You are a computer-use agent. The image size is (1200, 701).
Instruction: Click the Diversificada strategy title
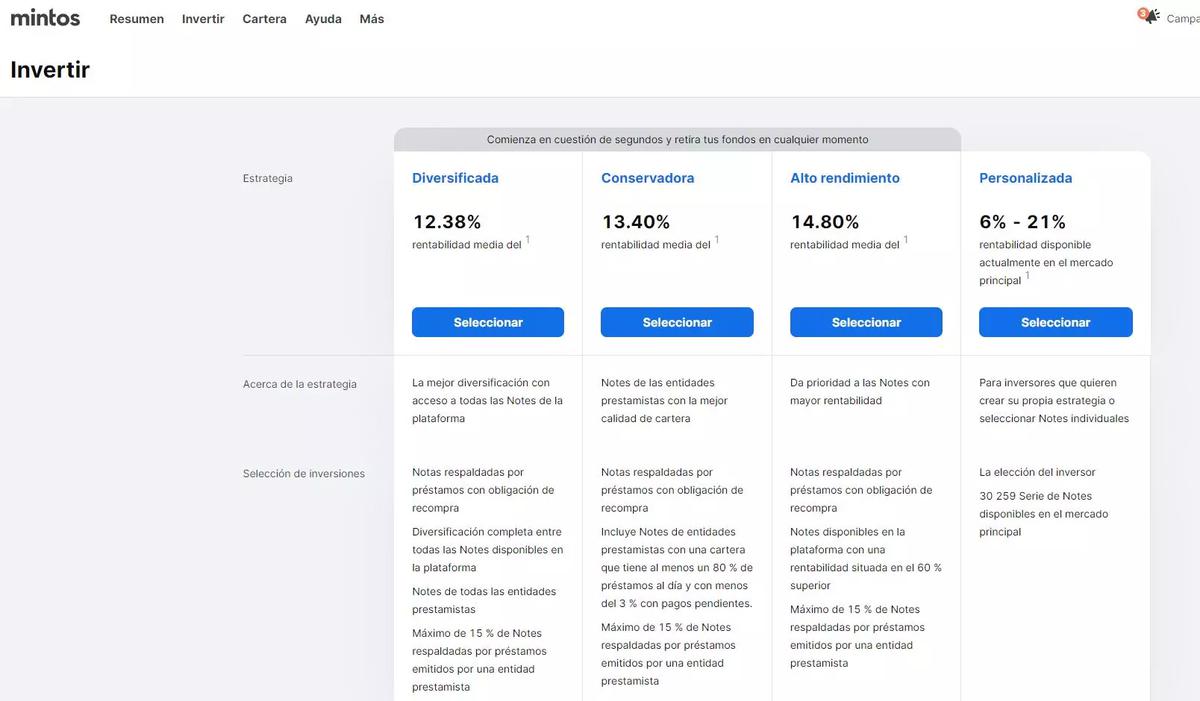455,177
